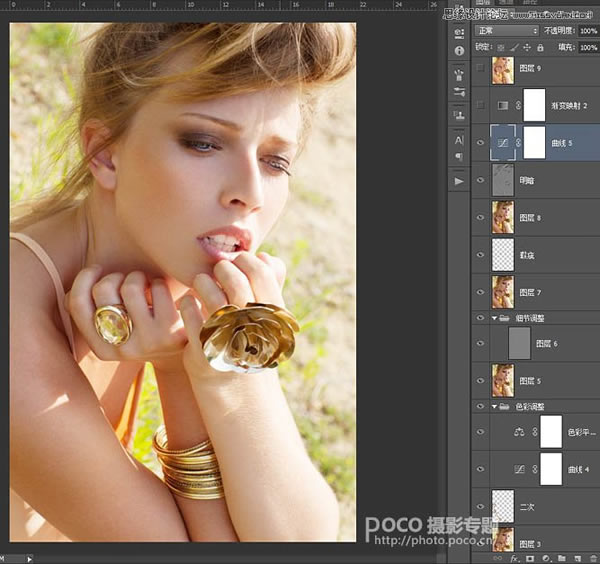The width and height of the screenshot is (600, 564).
Task: Link layers icon at panel bottom
Action: (497, 559)
